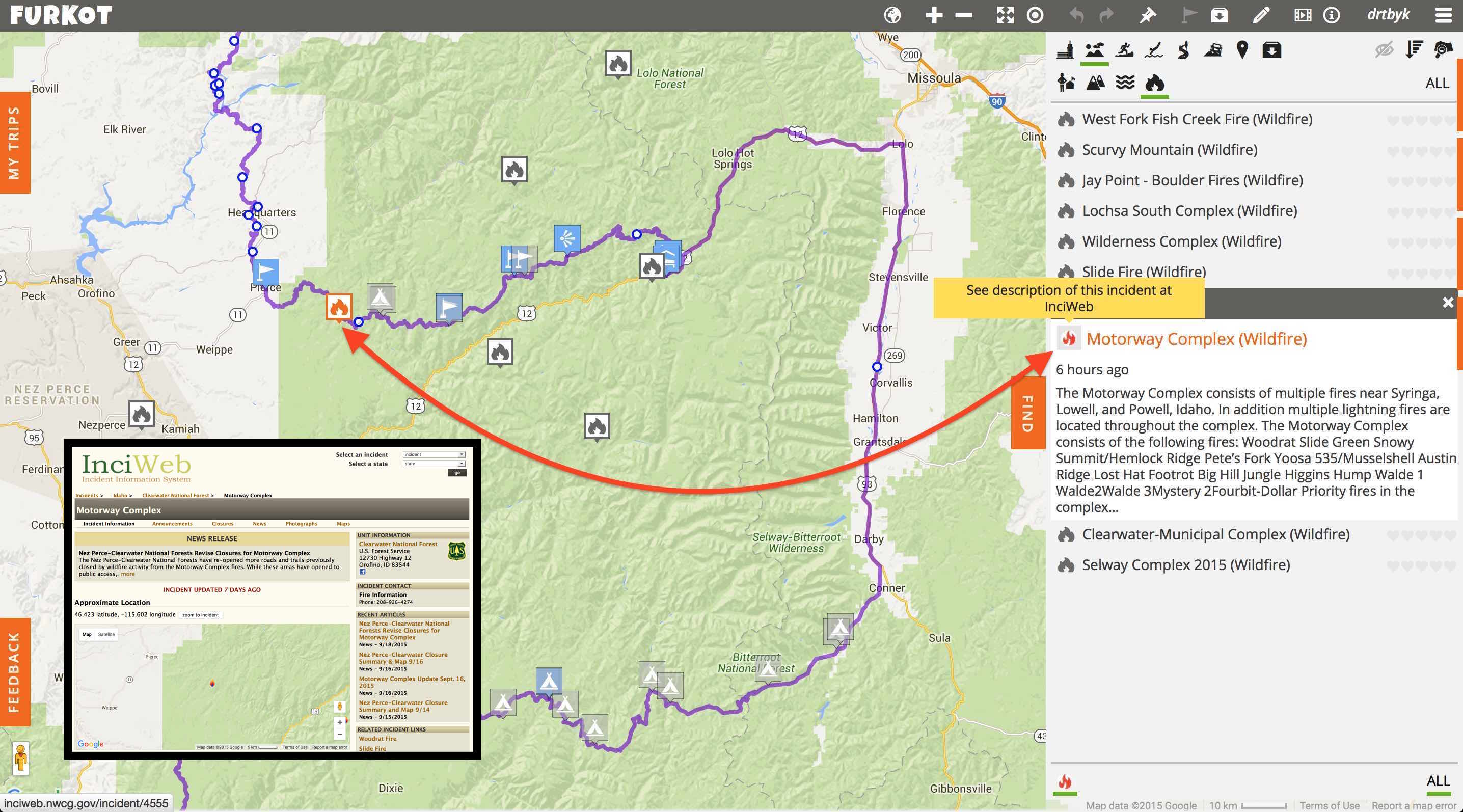The width and height of the screenshot is (1463, 812).
Task: Click ALL at the panel bottom
Action: [1438, 781]
